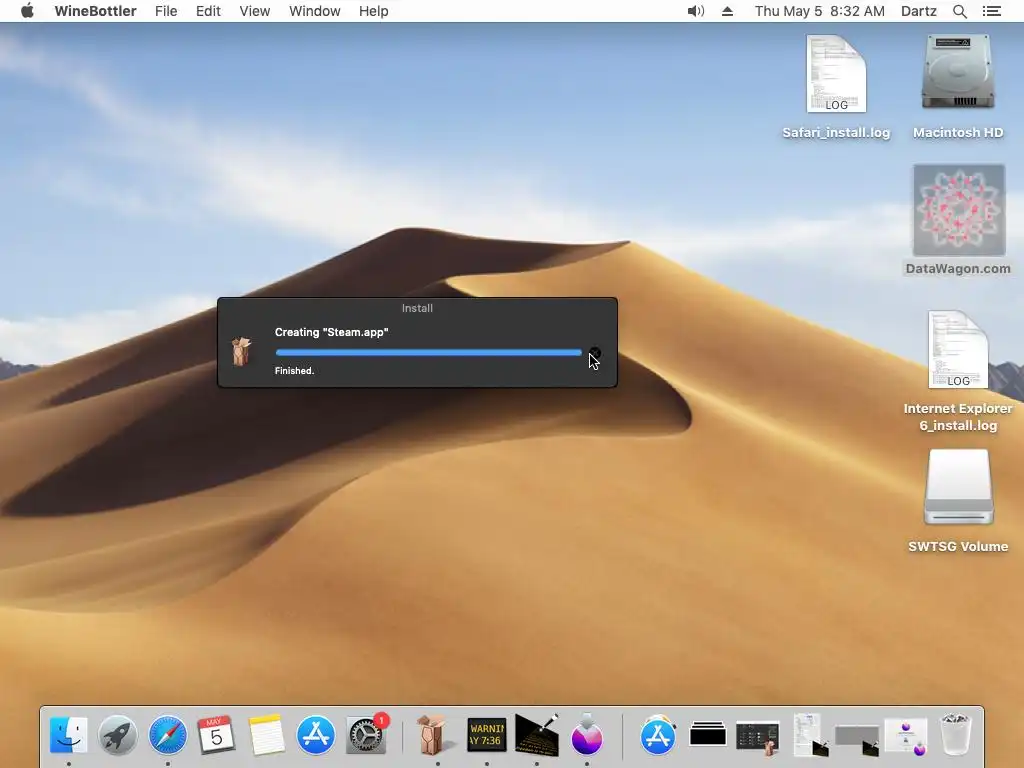Open the document log minimized window in Dock
This screenshot has height=768, width=1024.
coord(810,735)
